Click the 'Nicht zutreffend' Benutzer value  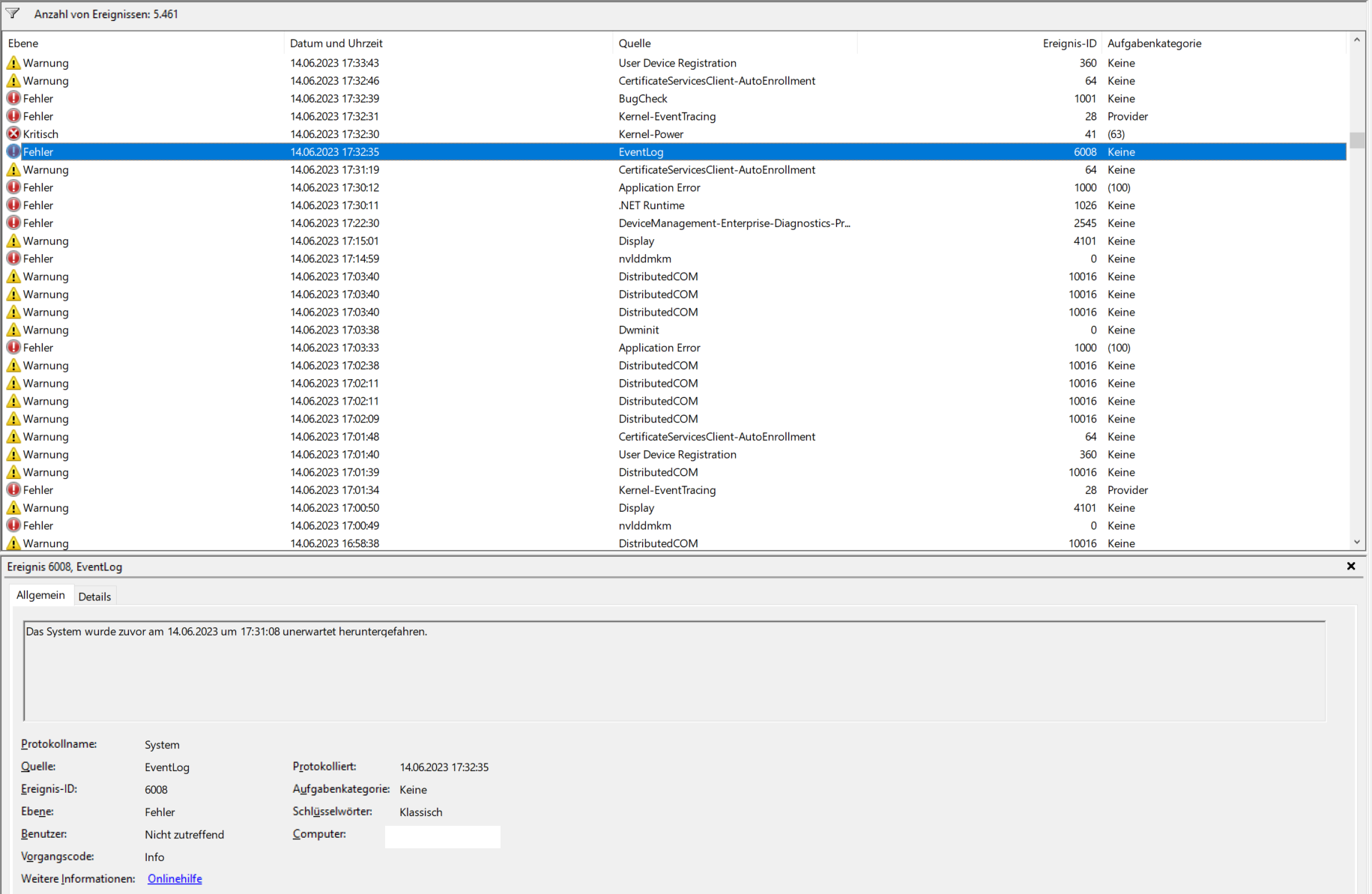click(x=184, y=834)
